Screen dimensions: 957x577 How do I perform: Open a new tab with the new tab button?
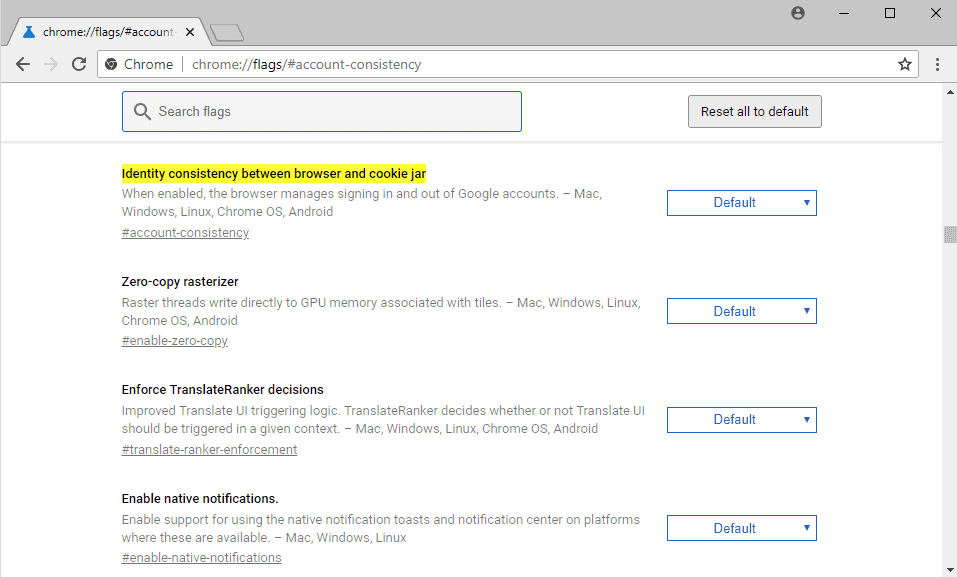[x=226, y=32]
